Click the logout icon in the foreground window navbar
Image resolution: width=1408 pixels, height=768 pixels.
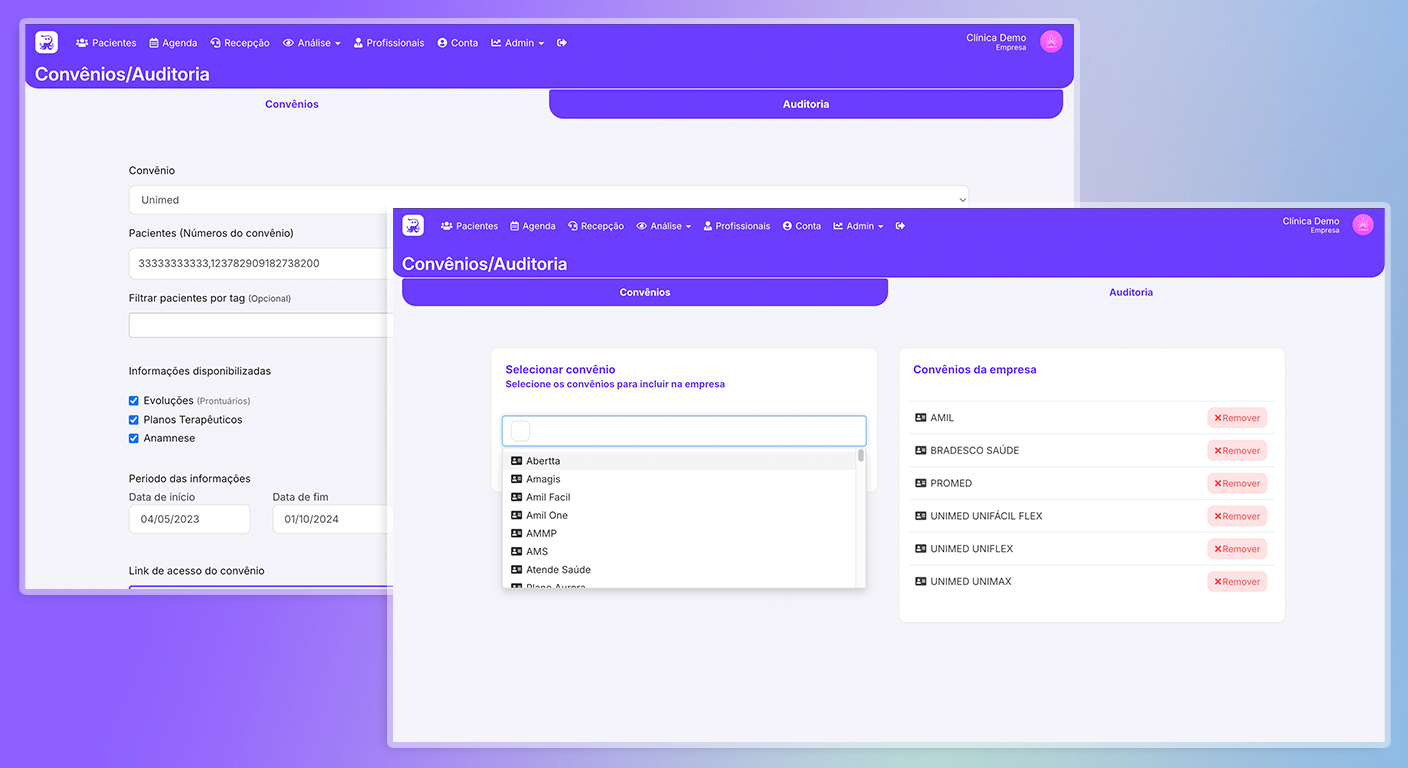pyautogui.click(x=900, y=226)
